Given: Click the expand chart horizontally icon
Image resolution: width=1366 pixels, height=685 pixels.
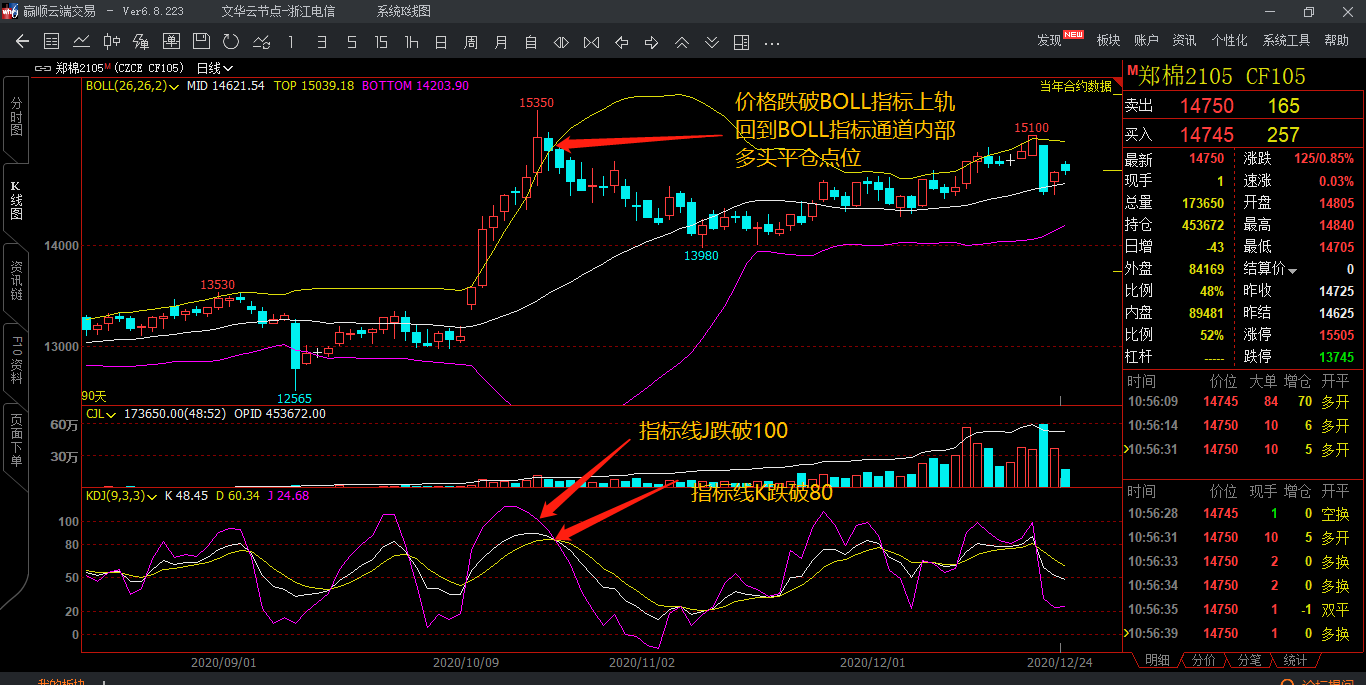Looking at the screenshot, I should 561,42.
